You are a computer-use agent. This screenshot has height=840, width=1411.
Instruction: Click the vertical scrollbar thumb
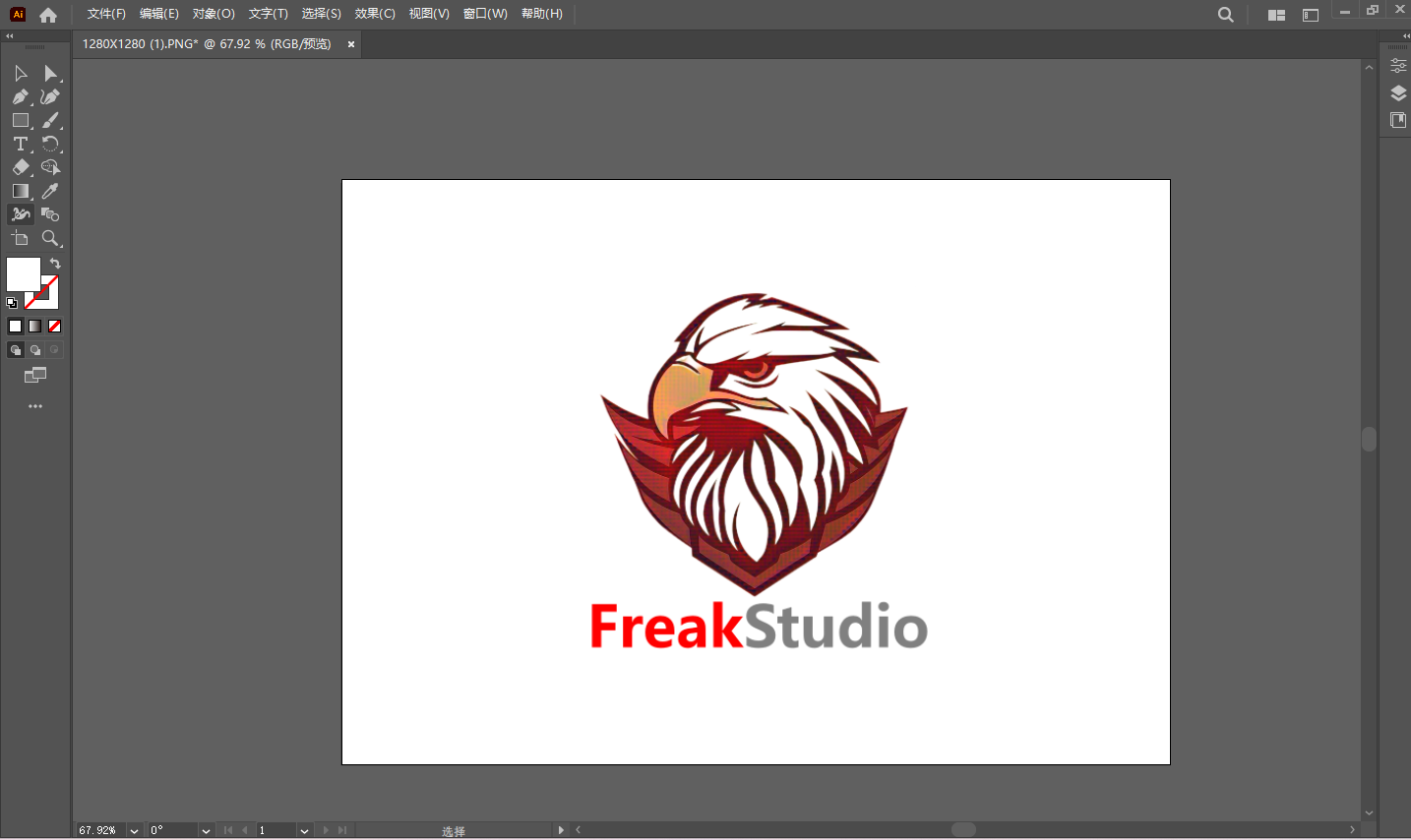(1369, 439)
